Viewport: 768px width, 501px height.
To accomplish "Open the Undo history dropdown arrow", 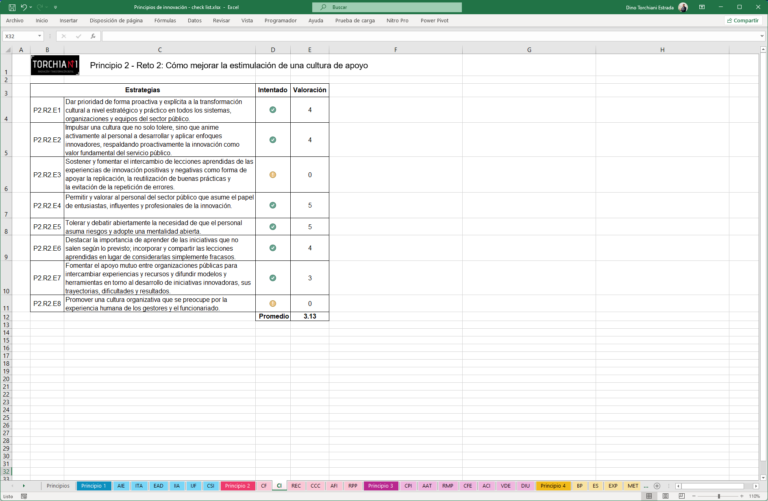I will pos(30,7).
